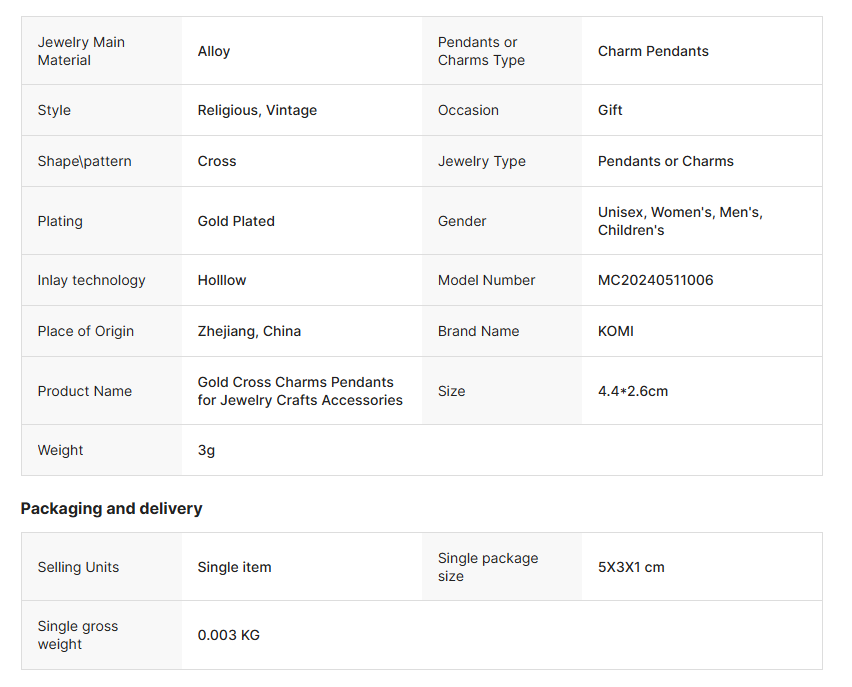This screenshot has height=687, width=852.
Task: Click the "KOMI" brand name value
Action: point(616,331)
